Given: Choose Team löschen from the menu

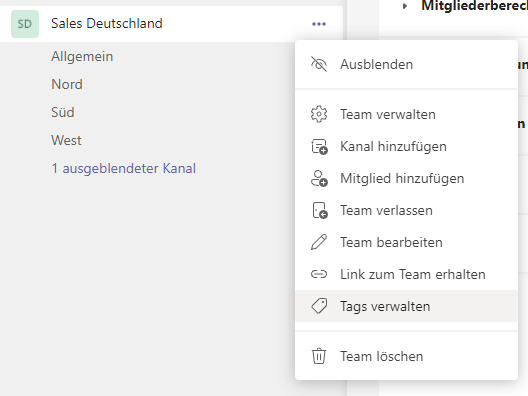Looking at the screenshot, I should (x=406, y=356).
